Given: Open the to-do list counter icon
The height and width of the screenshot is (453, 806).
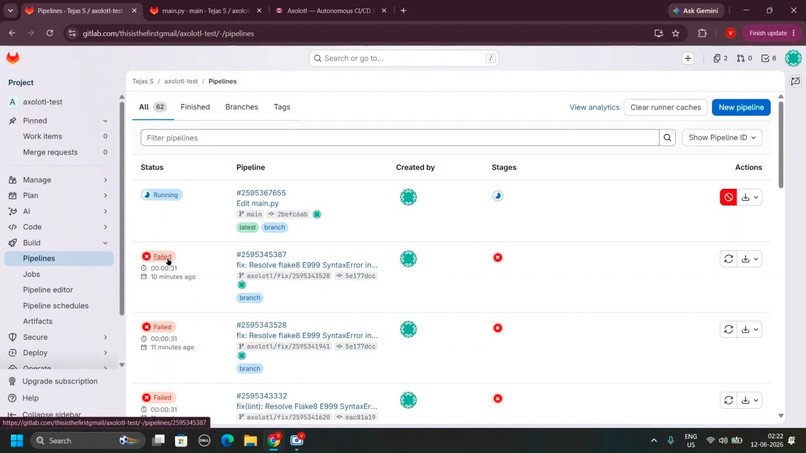Looking at the screenshot, I should point(768,58).
